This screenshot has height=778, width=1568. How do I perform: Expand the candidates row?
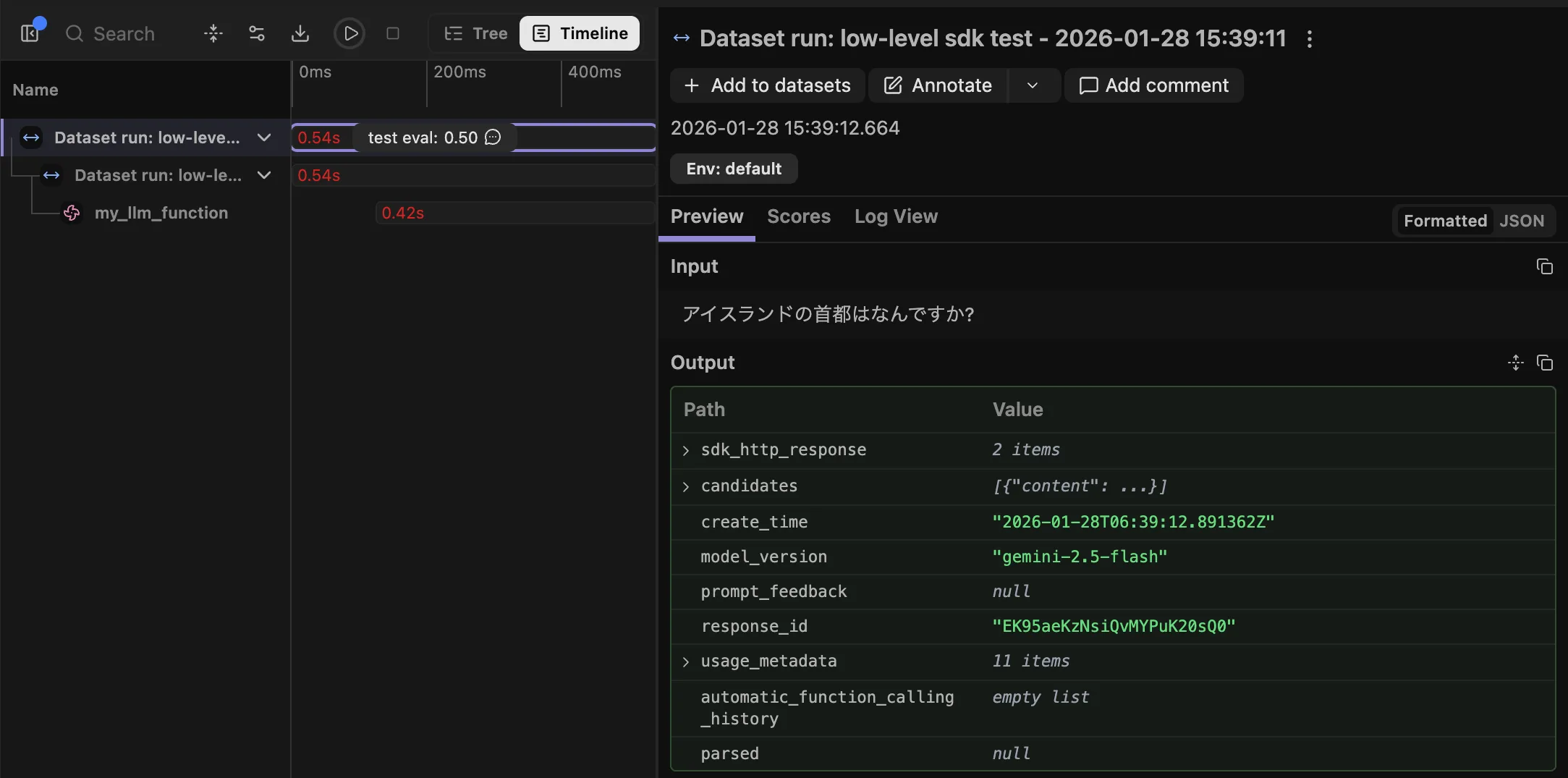[686, 486]
